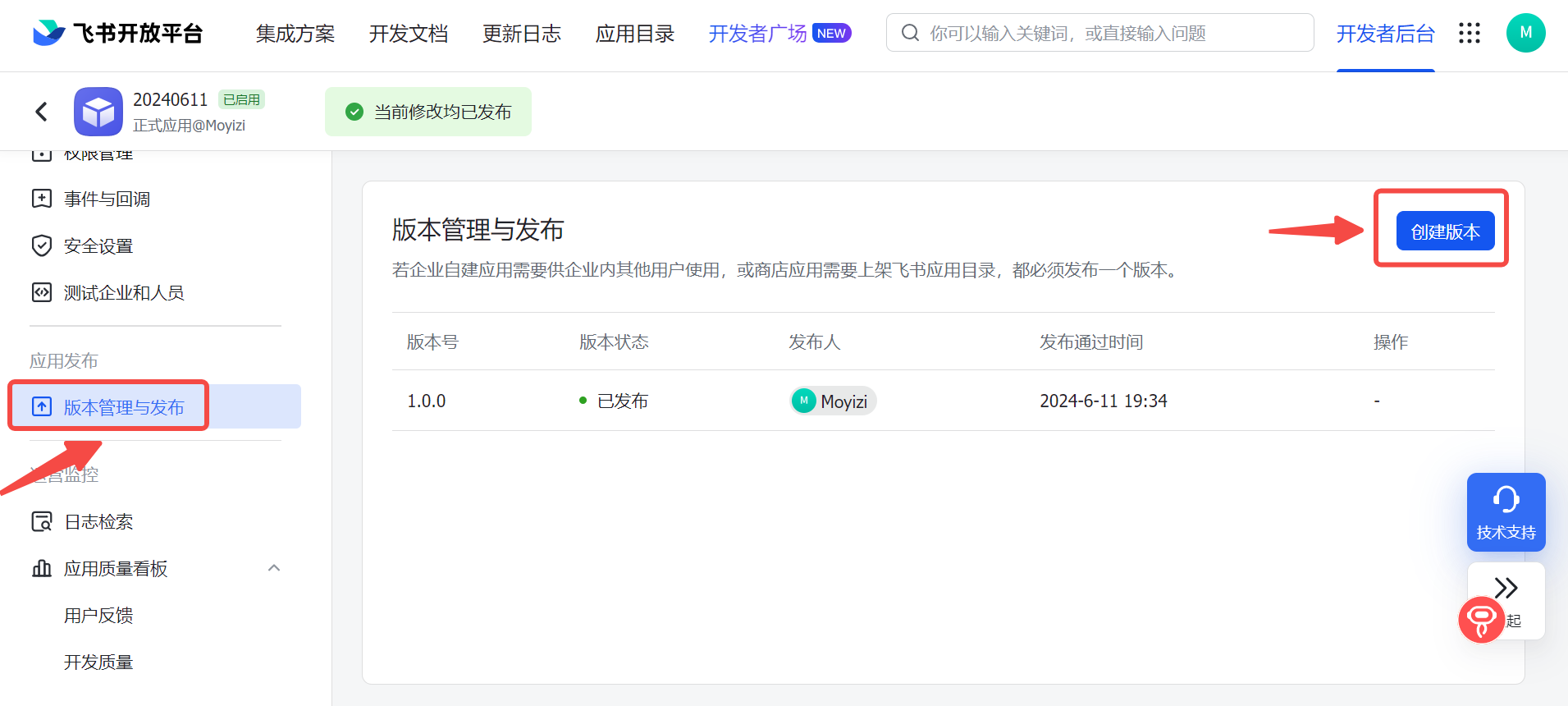Click publisher Moyizi tag in version row
This screenshot has height=706, width=1568.
point(833,401)
